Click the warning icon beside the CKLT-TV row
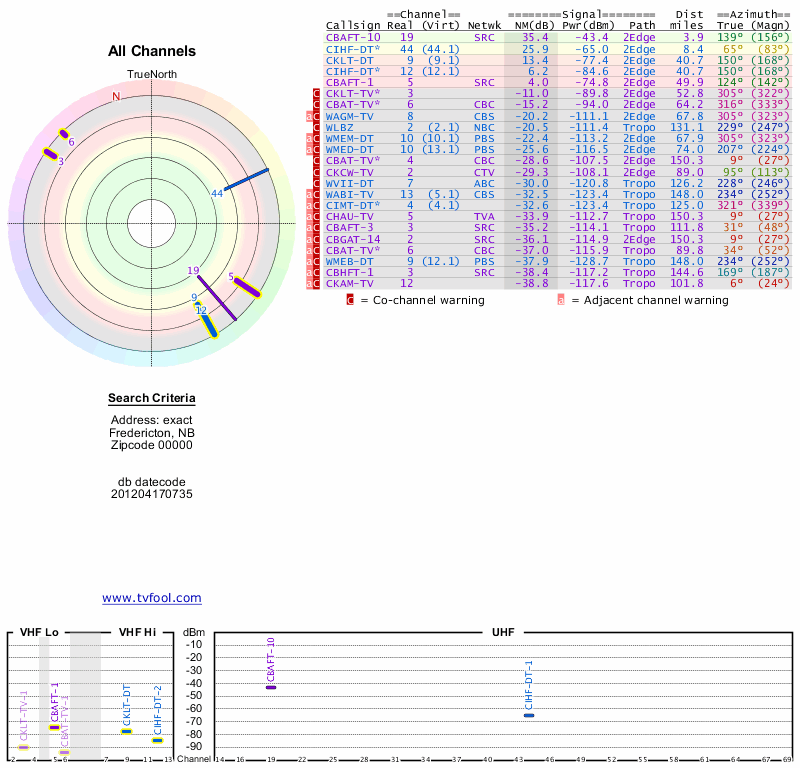This screenshot has height=768, width=800. coord(317,93)
